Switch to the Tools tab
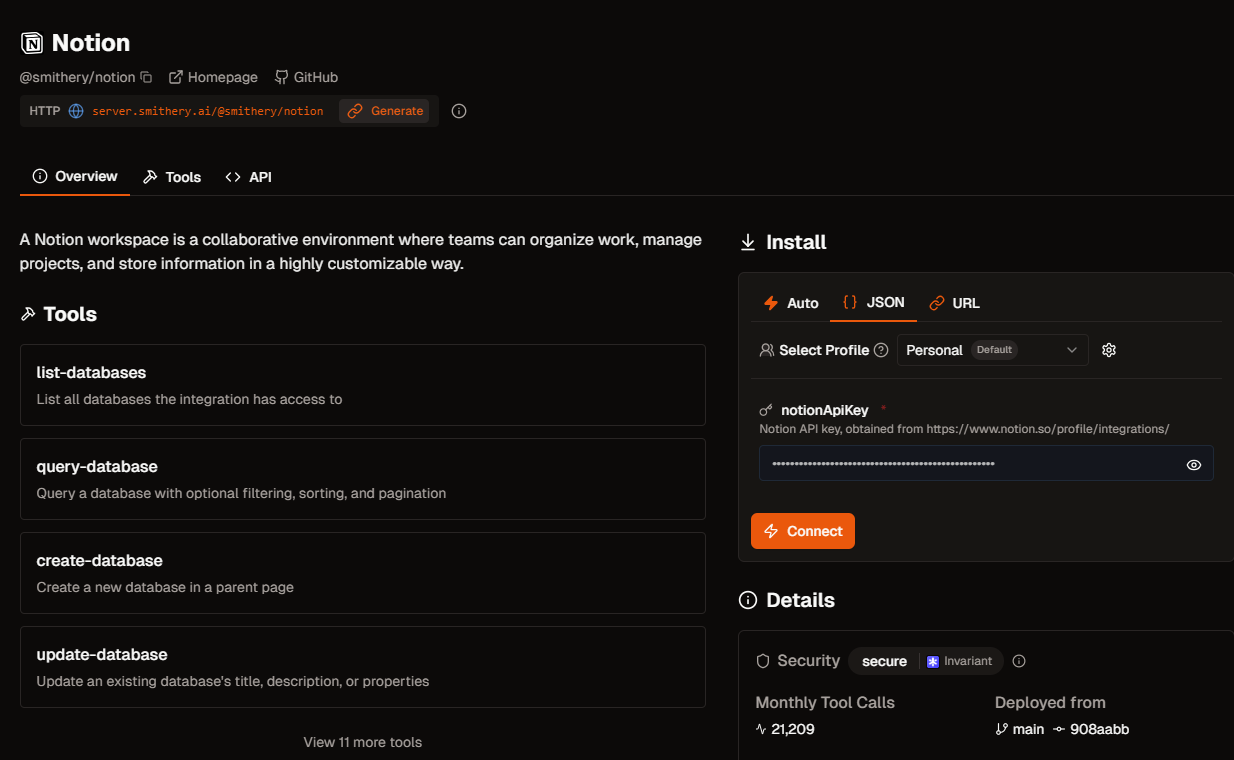The height and width of the screenshot is (760, 1234). (x=172, y=177)
